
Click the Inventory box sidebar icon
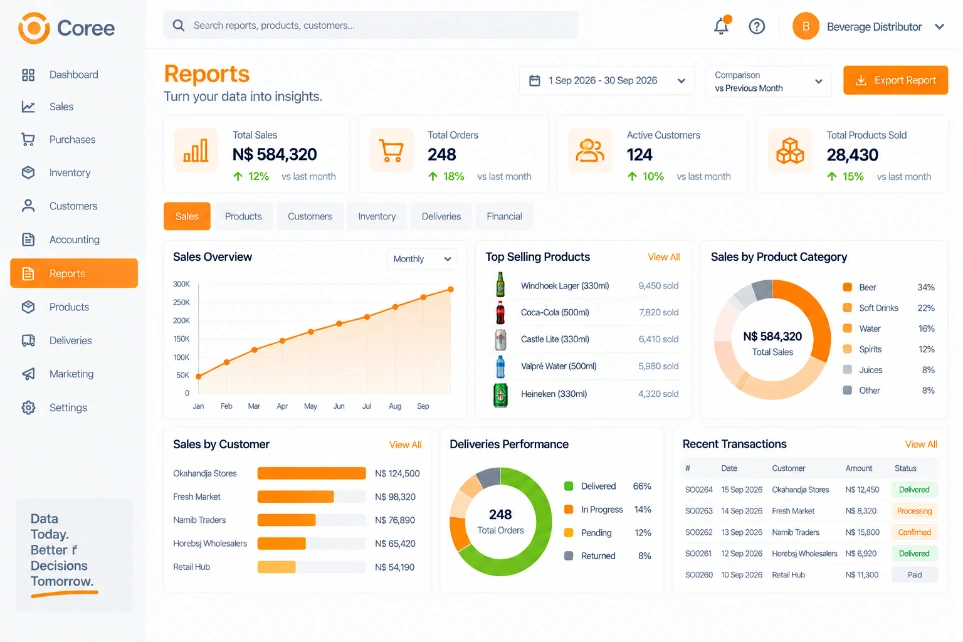(28, 173)
